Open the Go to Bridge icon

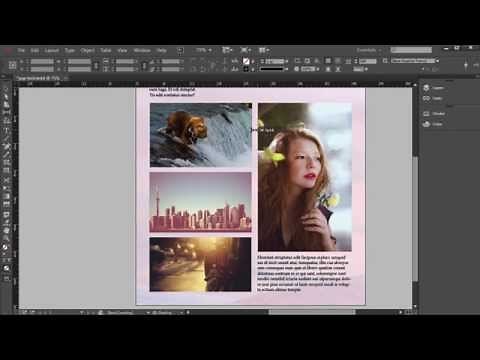point(180,50)
